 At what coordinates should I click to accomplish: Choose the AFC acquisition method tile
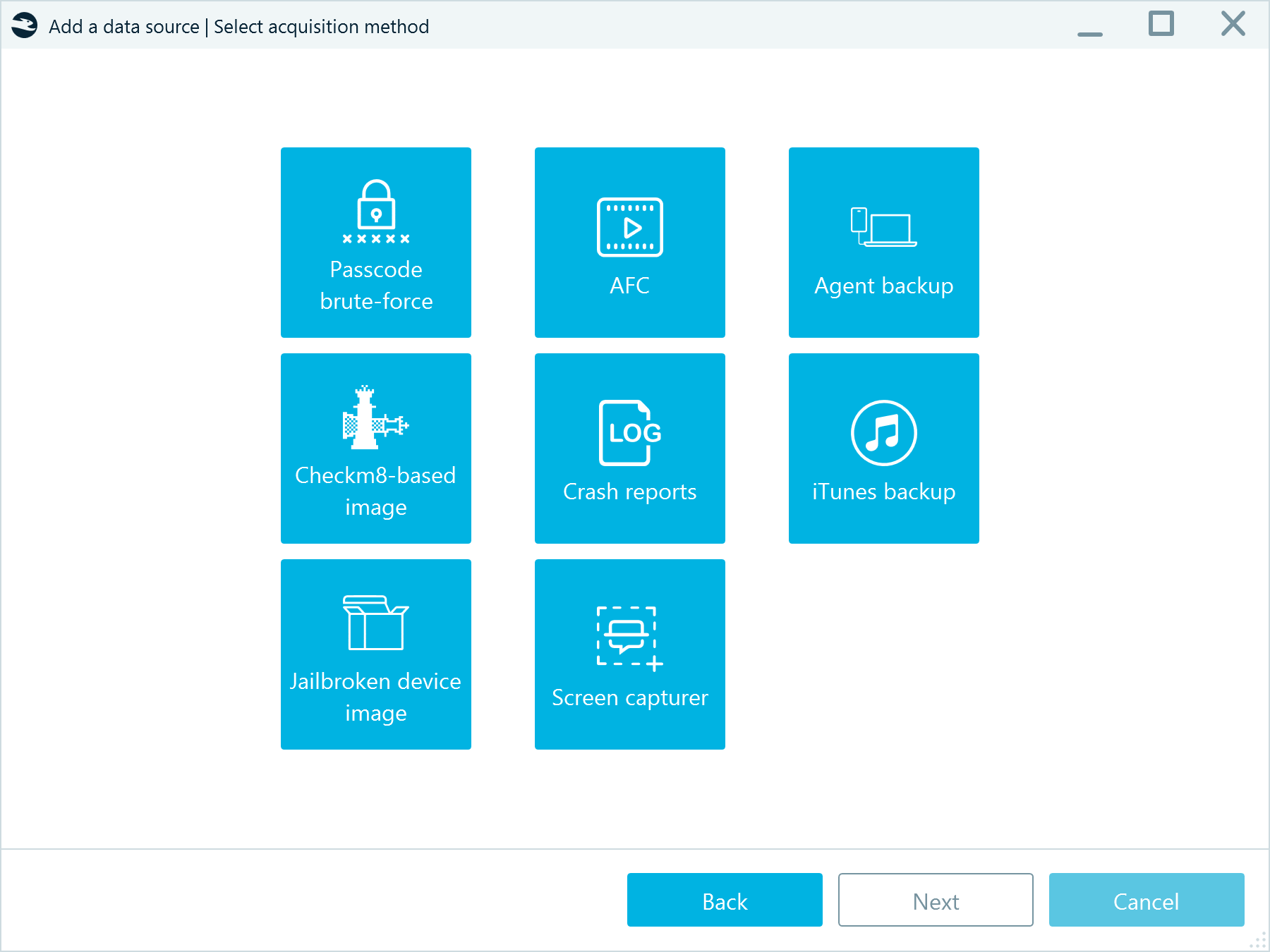(x=630, y=243)
